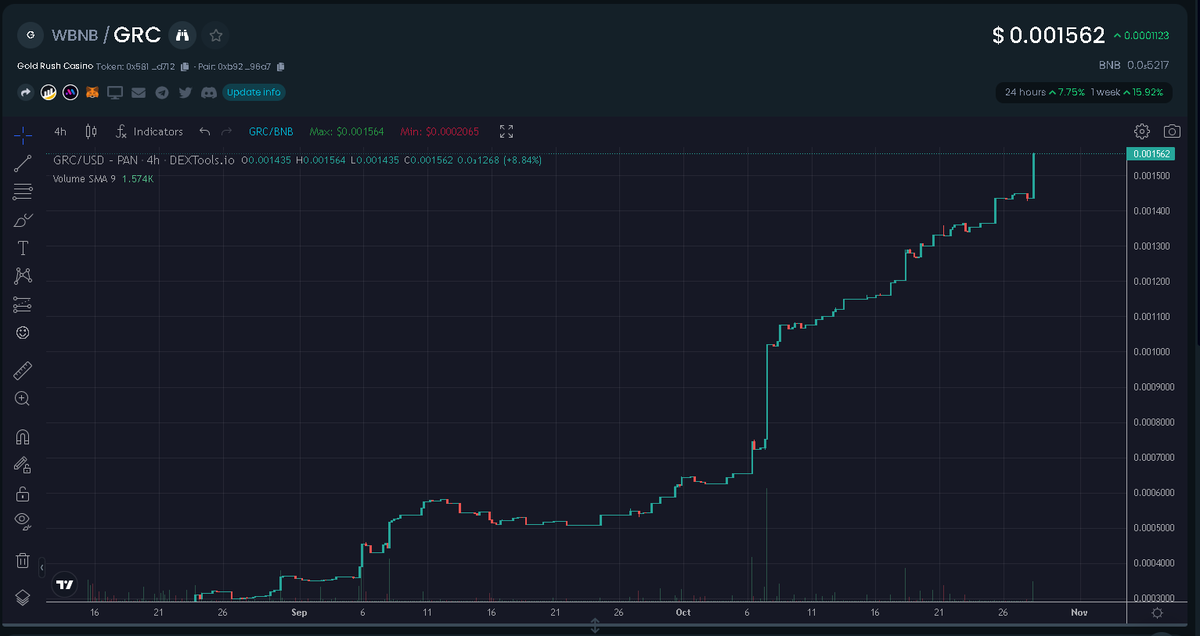Click the GRC token logo
The image size is (1200, 636).
click(x=31, y=35)
